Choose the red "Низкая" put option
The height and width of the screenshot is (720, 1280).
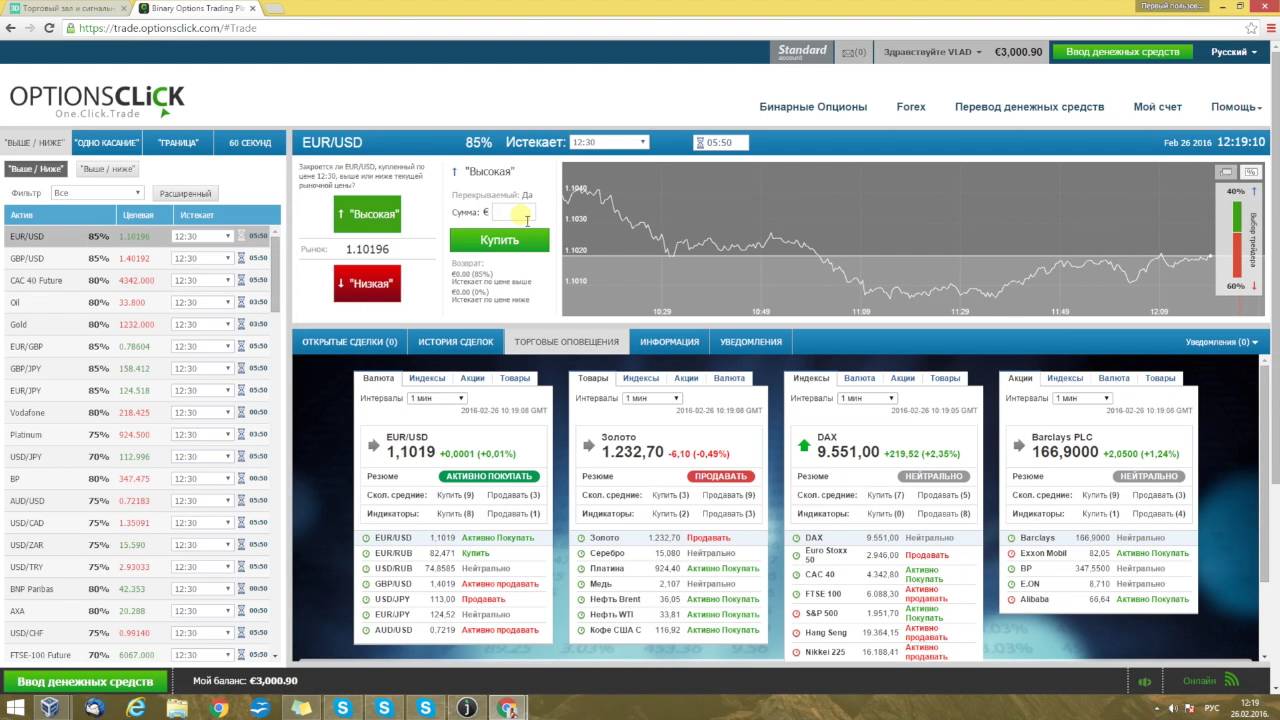[x=367, y=283]
